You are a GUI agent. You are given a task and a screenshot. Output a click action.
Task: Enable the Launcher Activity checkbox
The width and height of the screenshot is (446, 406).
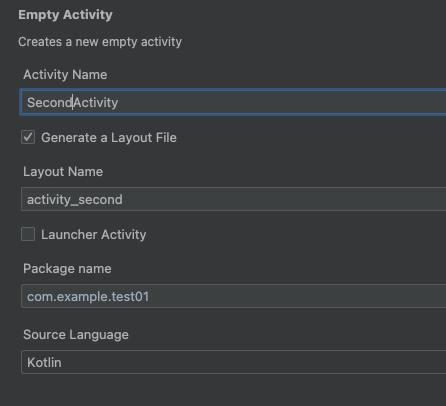28,234
